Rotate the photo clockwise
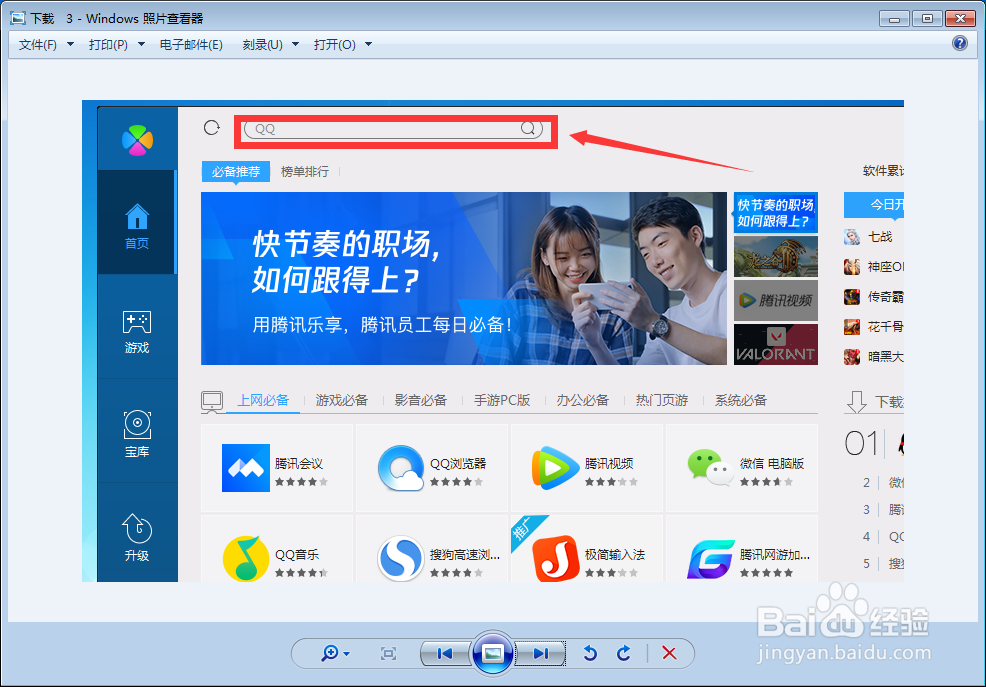 pos(624,654)
